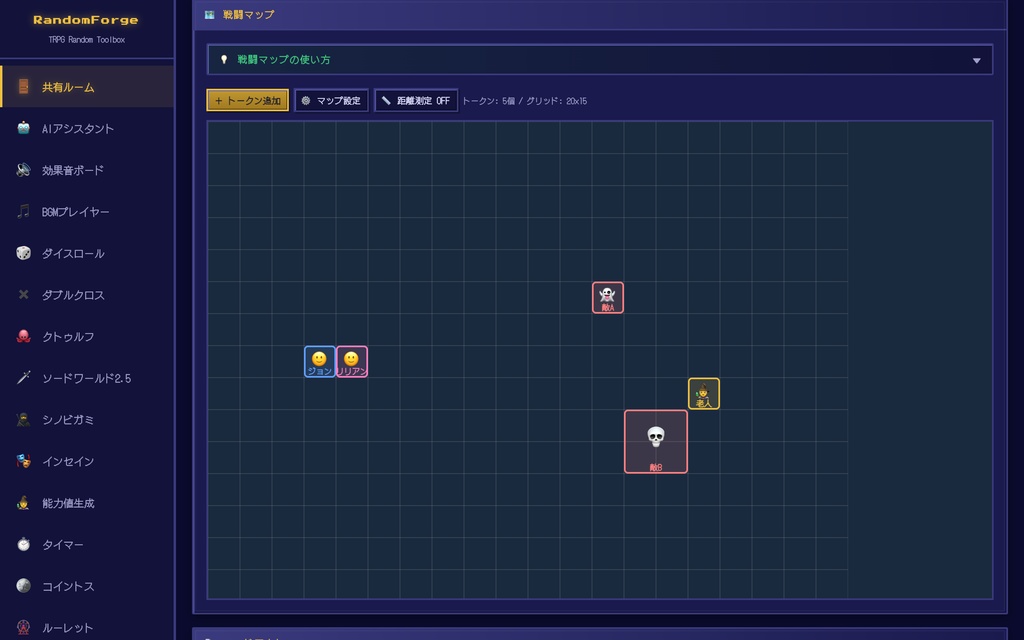Click the ＋トークン追加 button
The height and width of the screenshot is (640, 1024).
[x=248, y=101]
